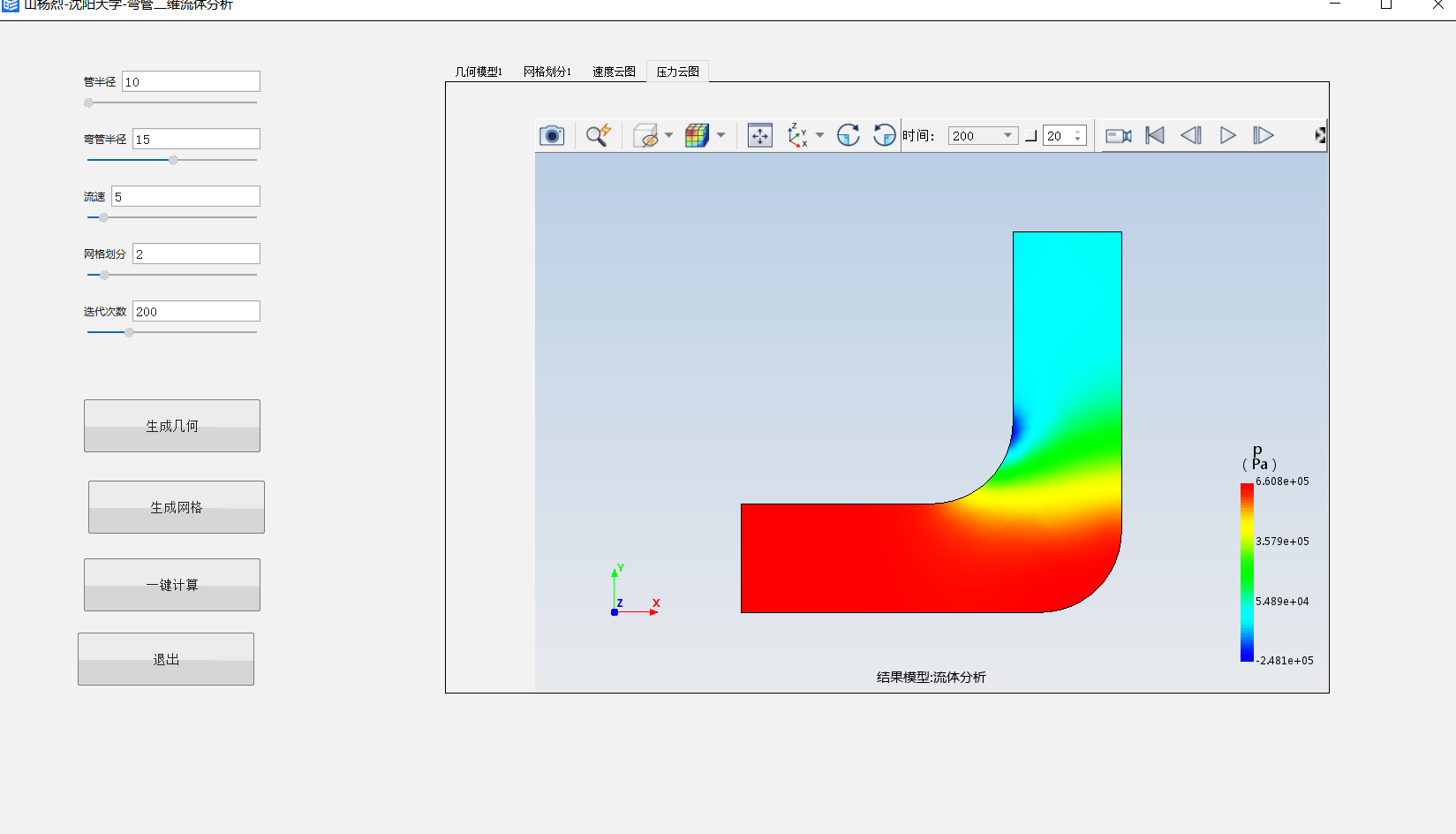
Task: Select the 压力云图 tab
Action: pyautogui.click(x=677, y=72)
